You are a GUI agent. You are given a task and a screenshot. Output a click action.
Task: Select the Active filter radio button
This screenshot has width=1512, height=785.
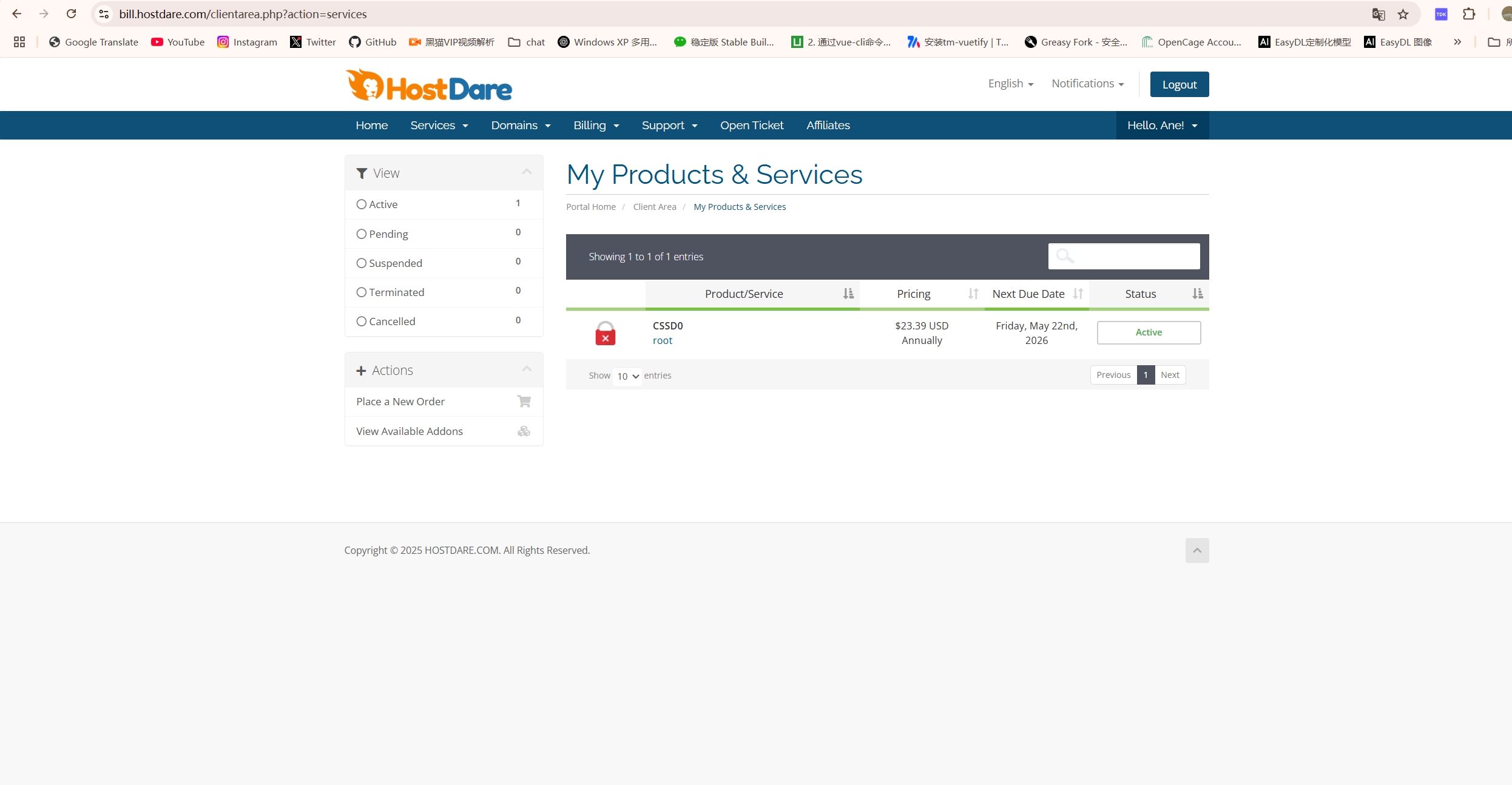point(362,204)
